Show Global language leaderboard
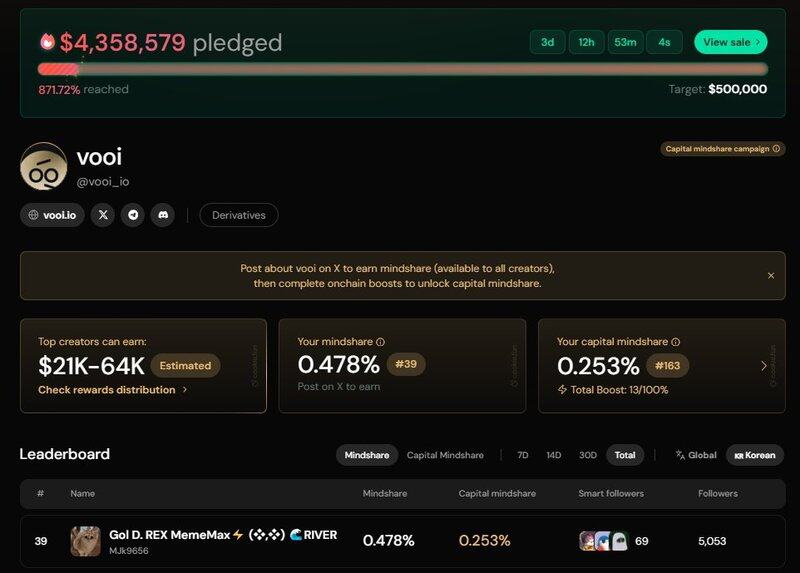 point(696,455)
